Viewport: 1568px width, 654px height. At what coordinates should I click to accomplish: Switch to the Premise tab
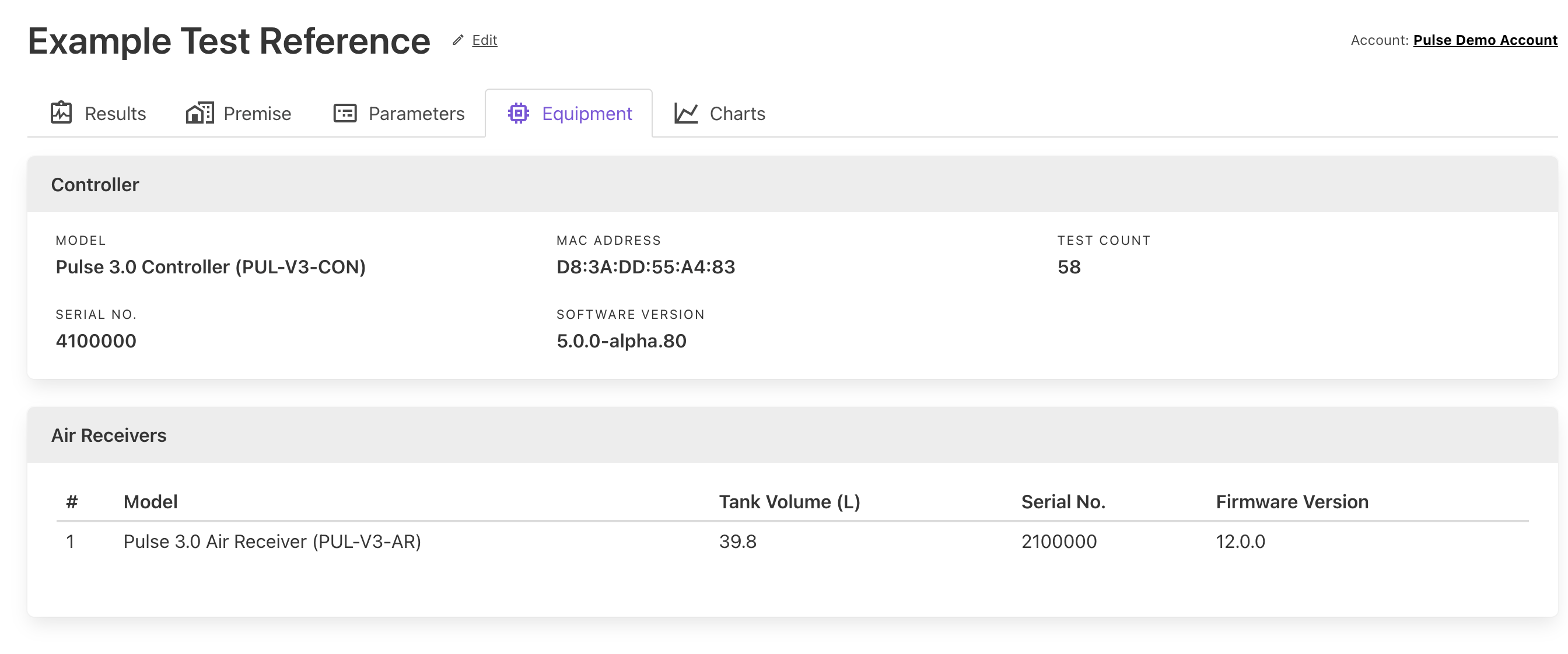[x=257, y=114]
